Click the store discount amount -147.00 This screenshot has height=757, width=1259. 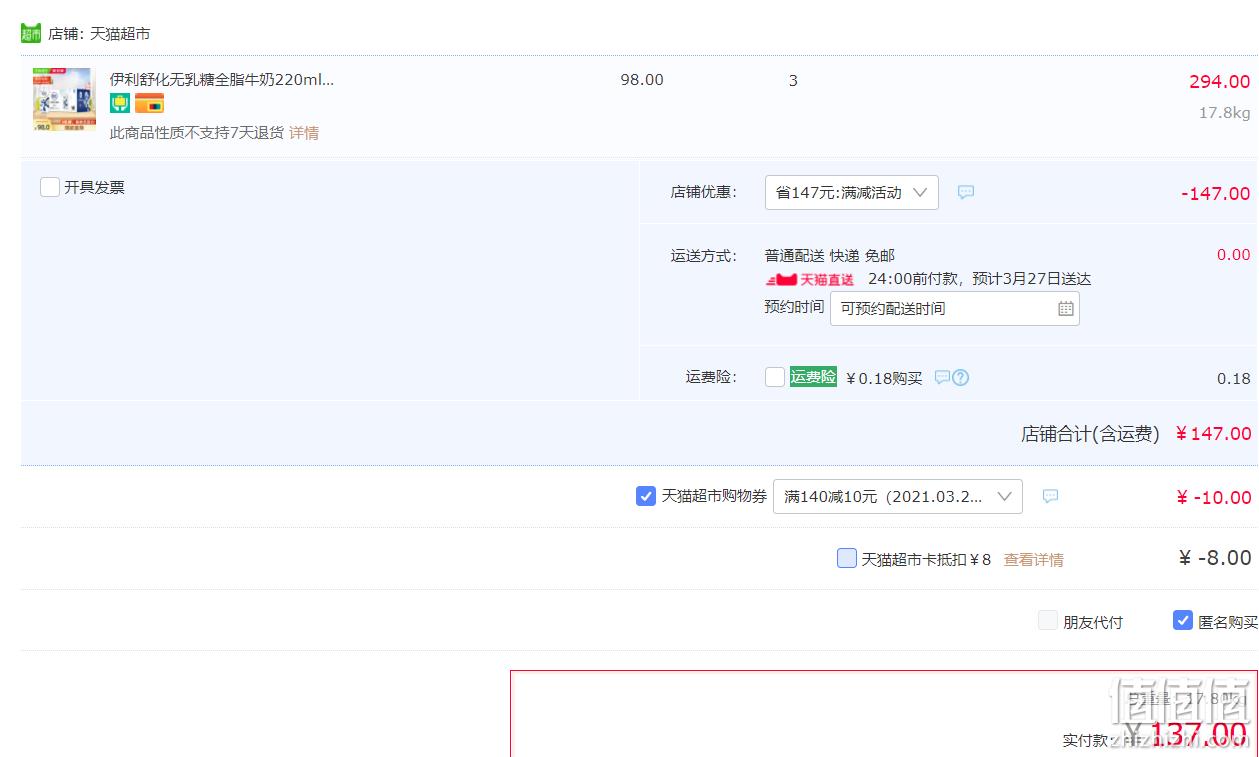[1216, 194]
